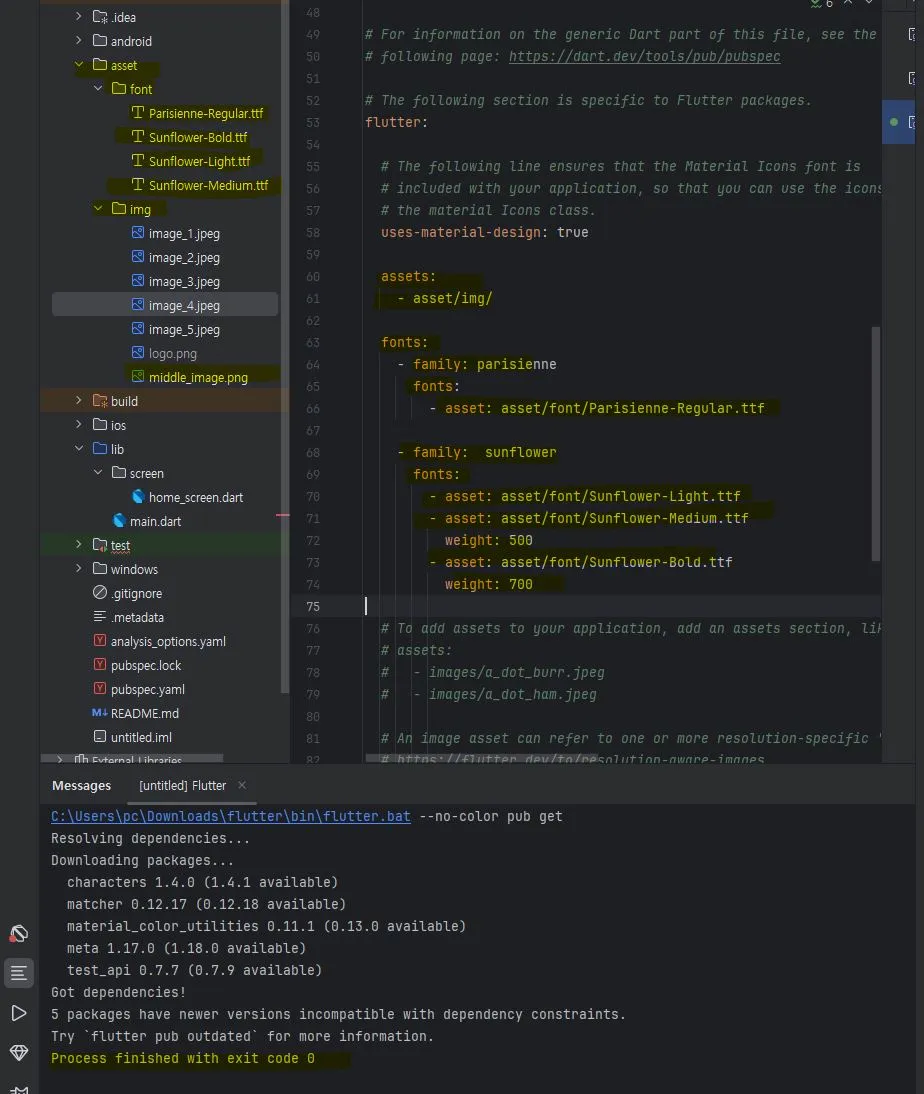This screenshot has width=924, height=1094.
Task: Expand the android folder
Action: (x=78, y=40)
